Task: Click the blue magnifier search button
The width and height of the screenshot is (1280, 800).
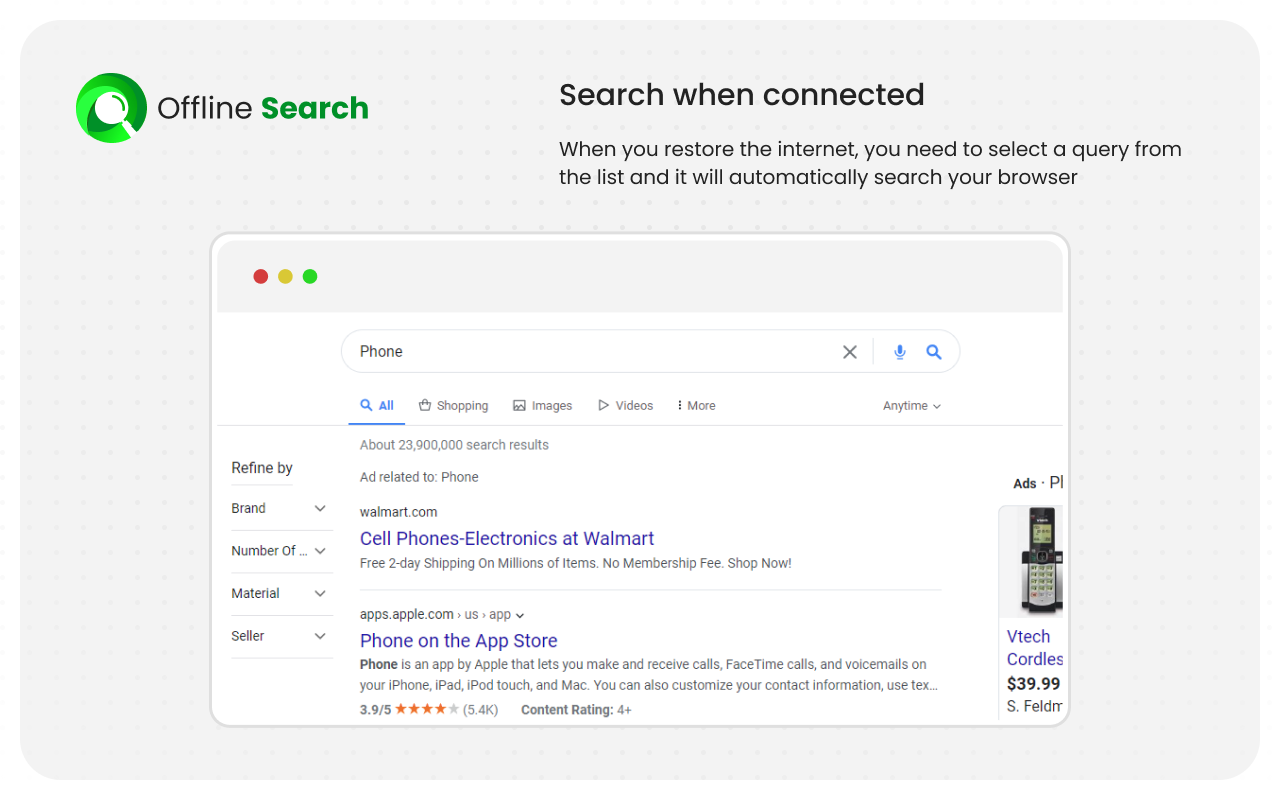Action: [934, 352]
